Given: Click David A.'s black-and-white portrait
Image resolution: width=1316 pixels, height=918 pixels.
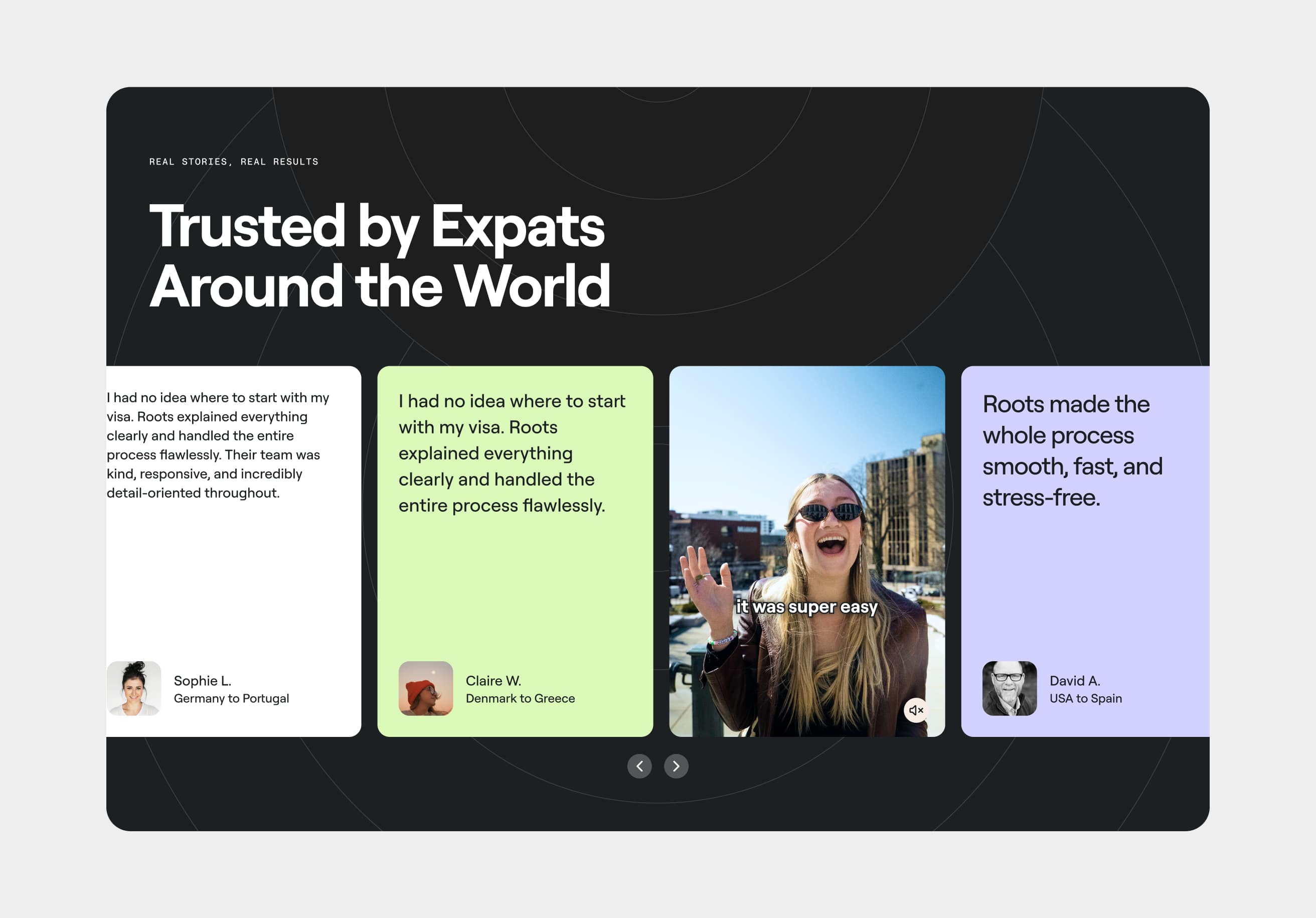Looking at the screenshot, I should [x=1010, y=688].
